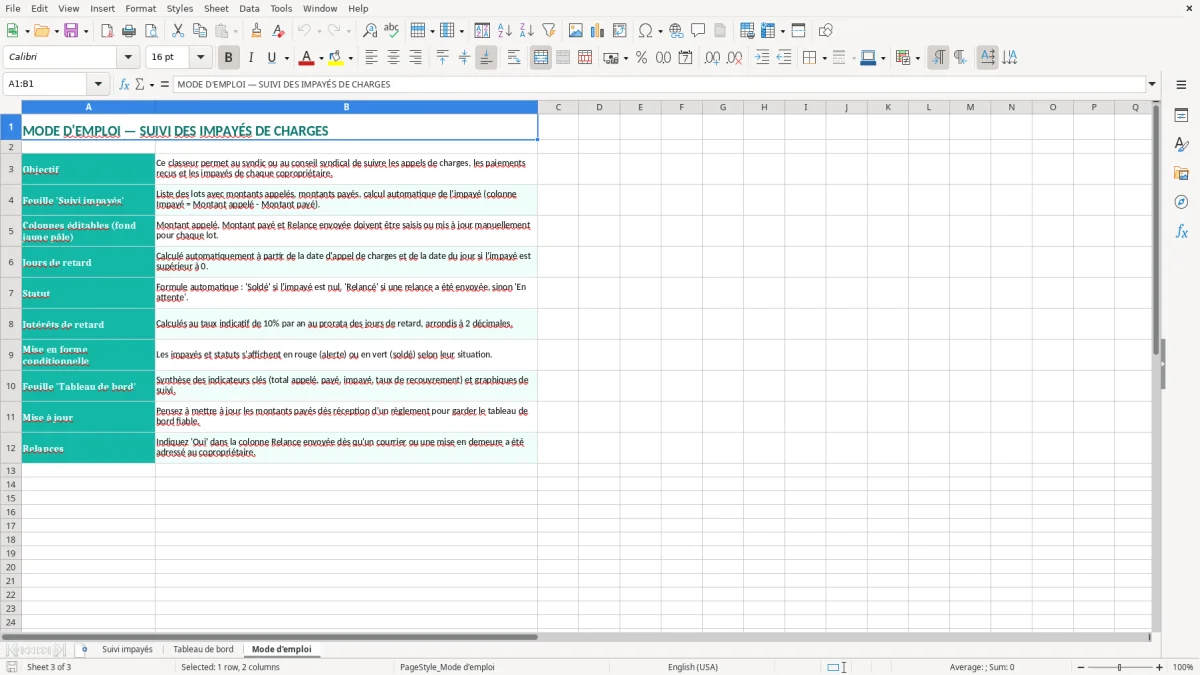Insert a chart

(x=598, y=31)
